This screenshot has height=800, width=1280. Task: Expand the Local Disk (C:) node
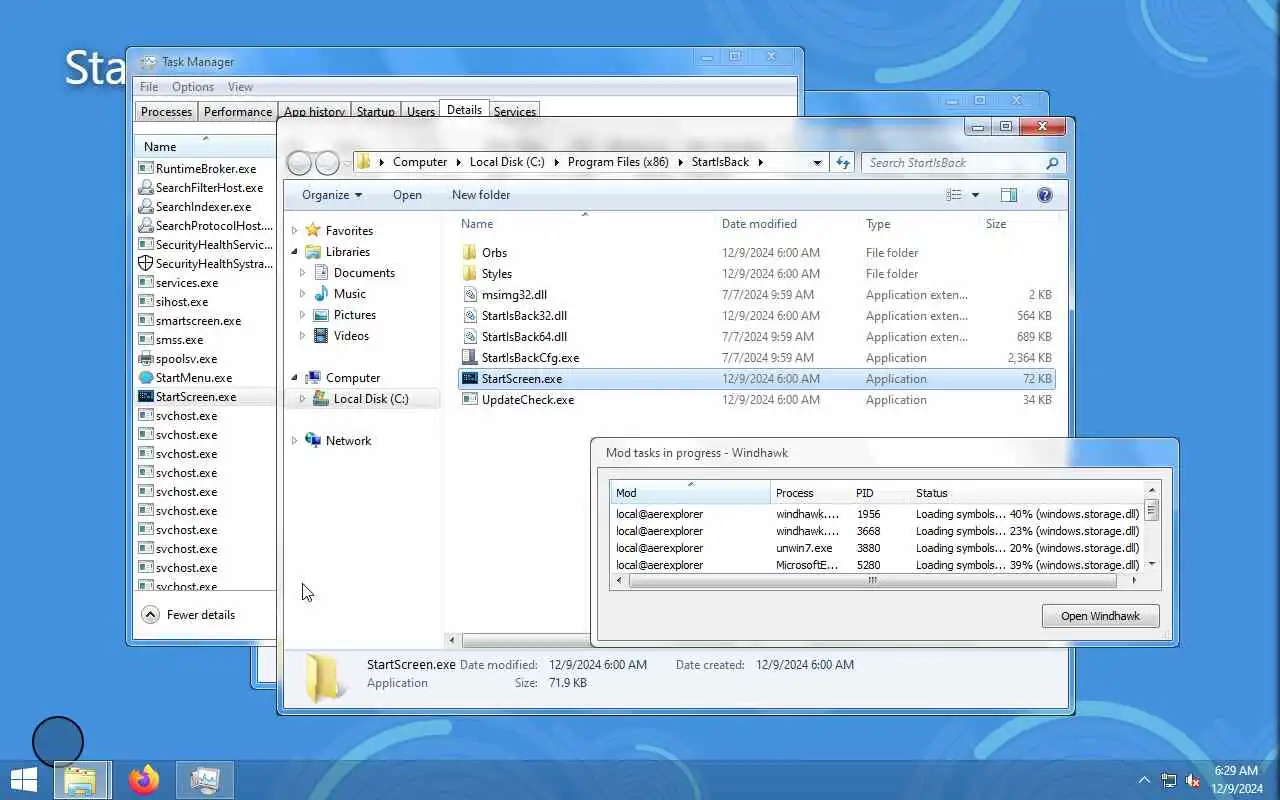coord(303,399)
